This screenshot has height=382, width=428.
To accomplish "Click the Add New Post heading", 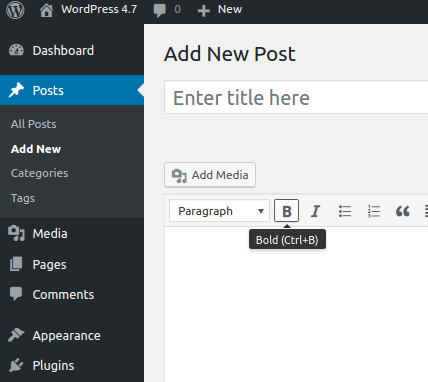I will click(x=230, y=54).
